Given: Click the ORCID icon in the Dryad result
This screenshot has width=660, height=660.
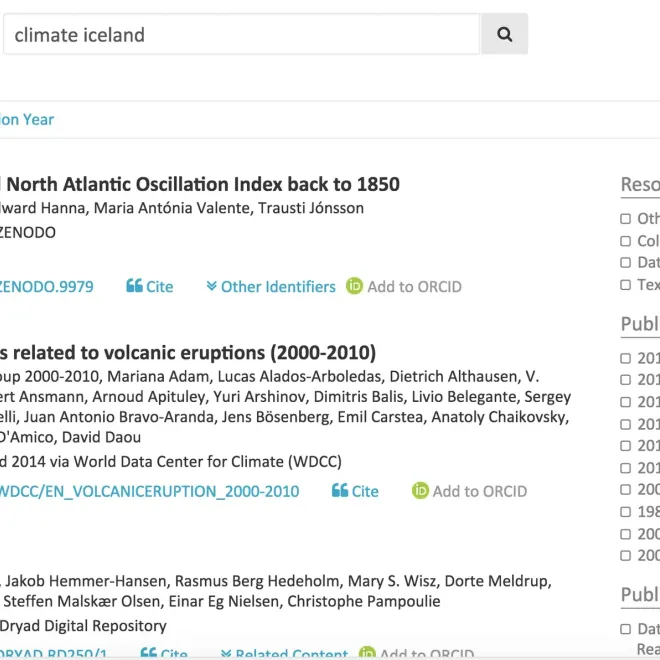Looking at the screenshot, I should pos(367,655).
